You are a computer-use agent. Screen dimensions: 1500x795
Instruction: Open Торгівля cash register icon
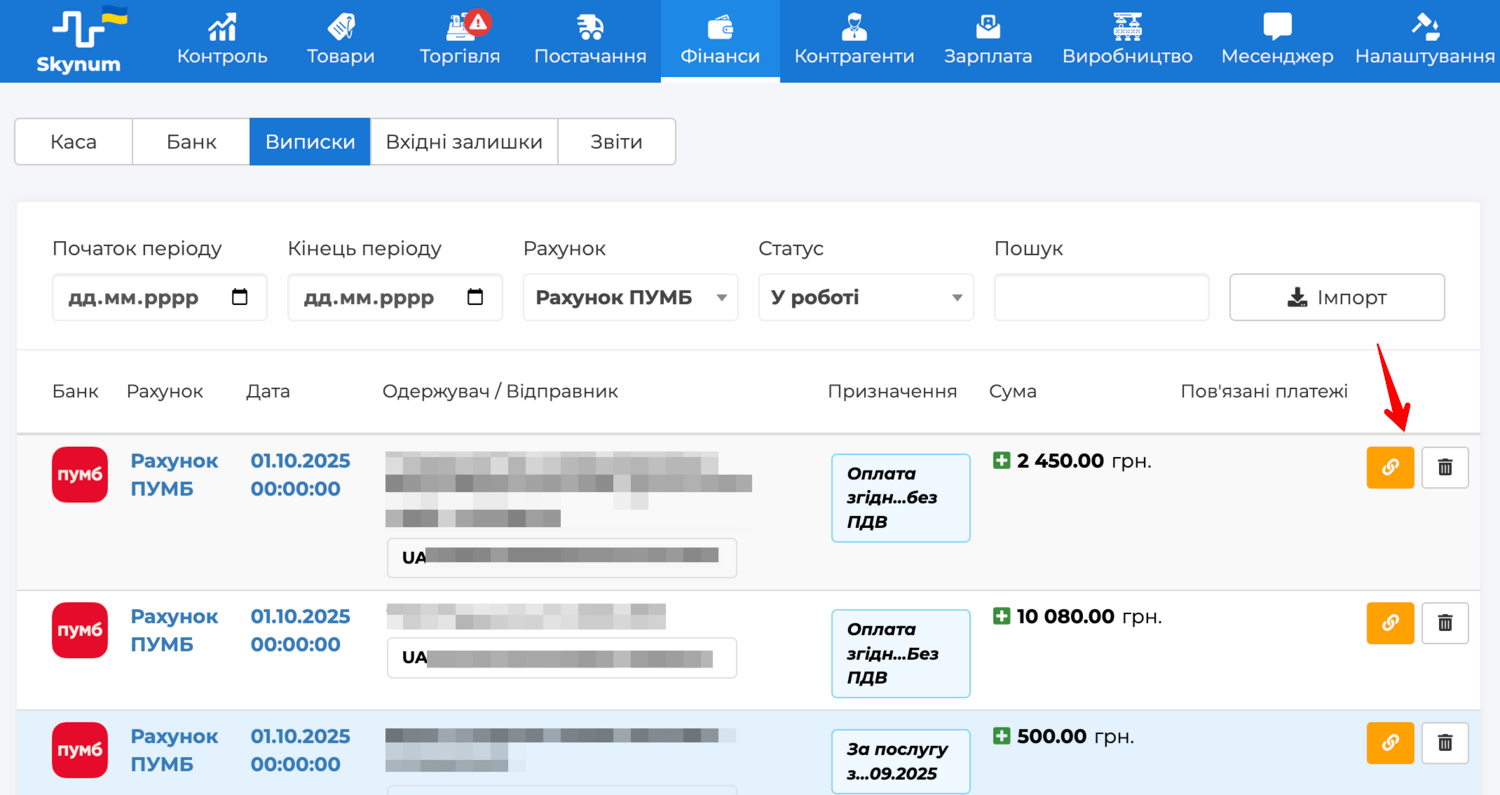[x=460, y=26]
